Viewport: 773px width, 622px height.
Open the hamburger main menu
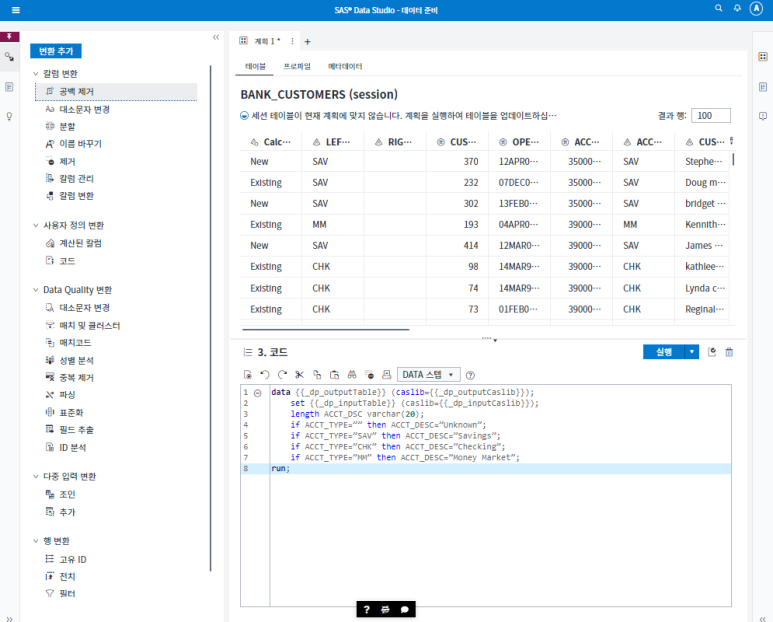[x=16, y=10]
